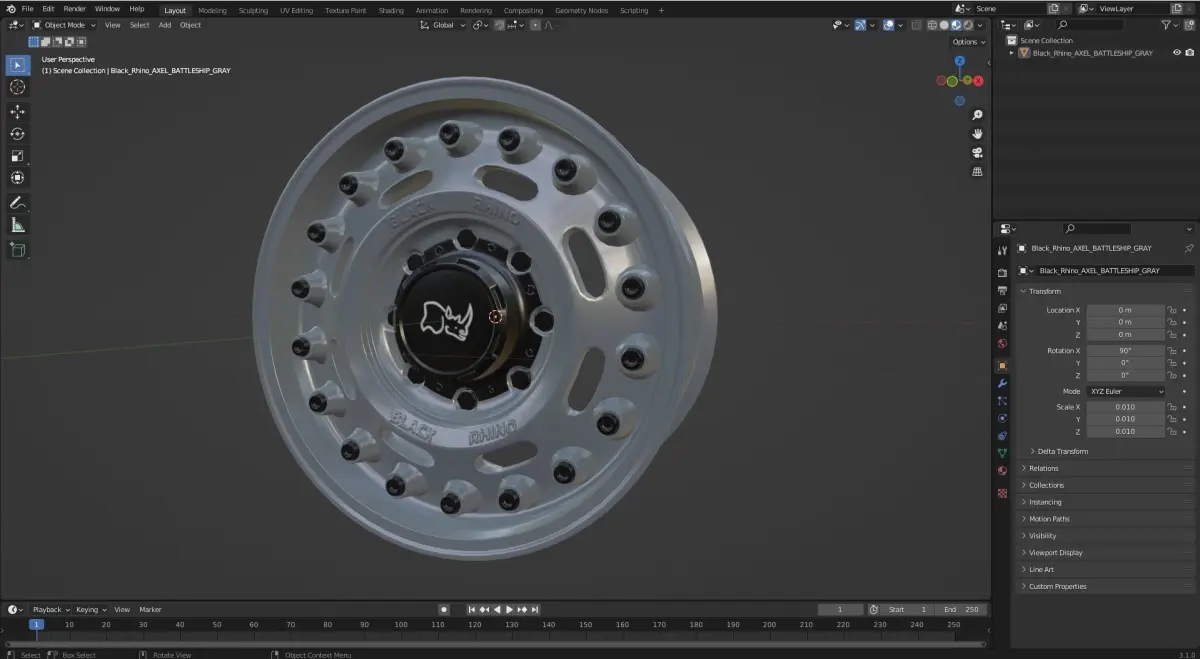Screen dimensions: 1200x659
Task: Open the Global transform orientation dropdown
Action: pos(443,25)
